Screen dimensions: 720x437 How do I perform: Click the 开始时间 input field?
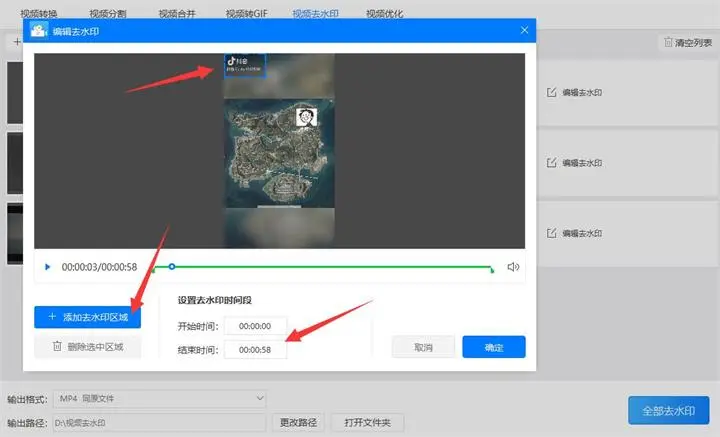255,326
